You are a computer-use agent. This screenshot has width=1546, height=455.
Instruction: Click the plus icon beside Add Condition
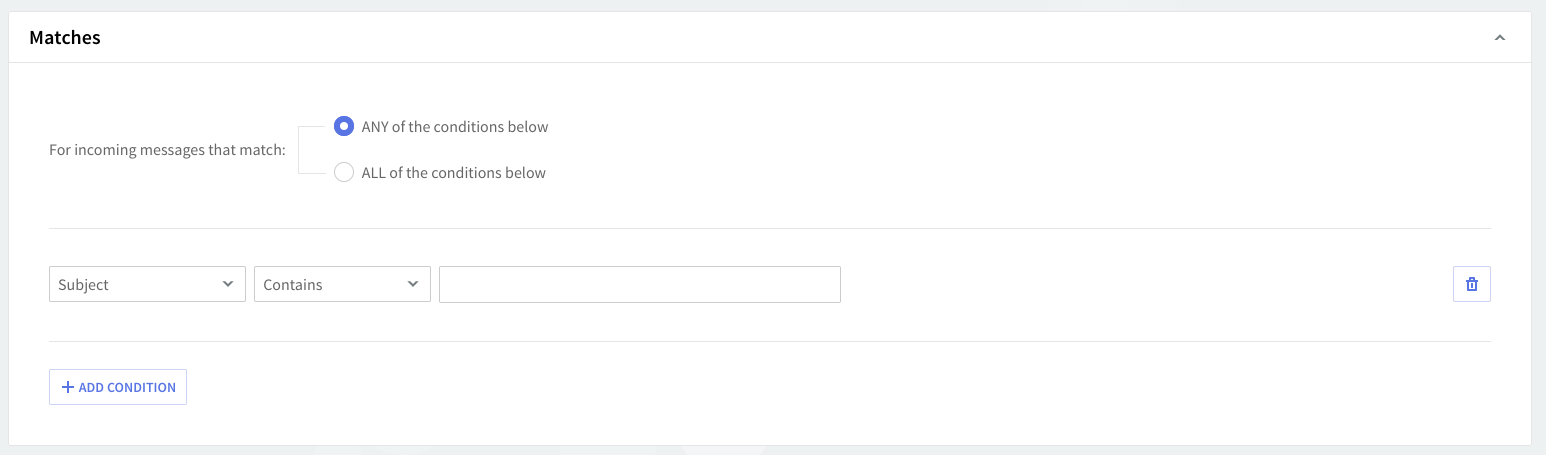click(x=68, y=387)
